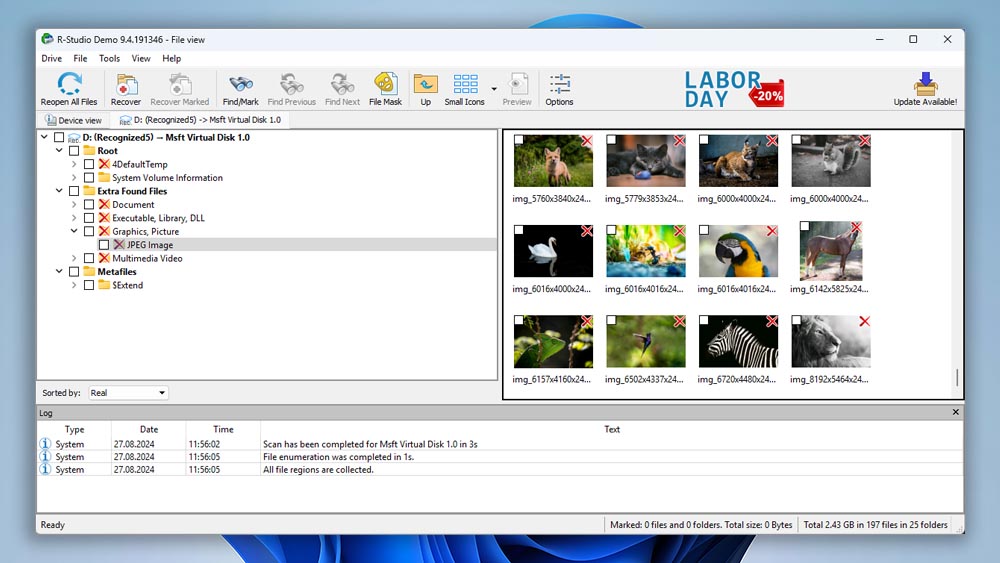Select the Metafiles tree item
Screen dimensions: 1000x563
(117, 272)
